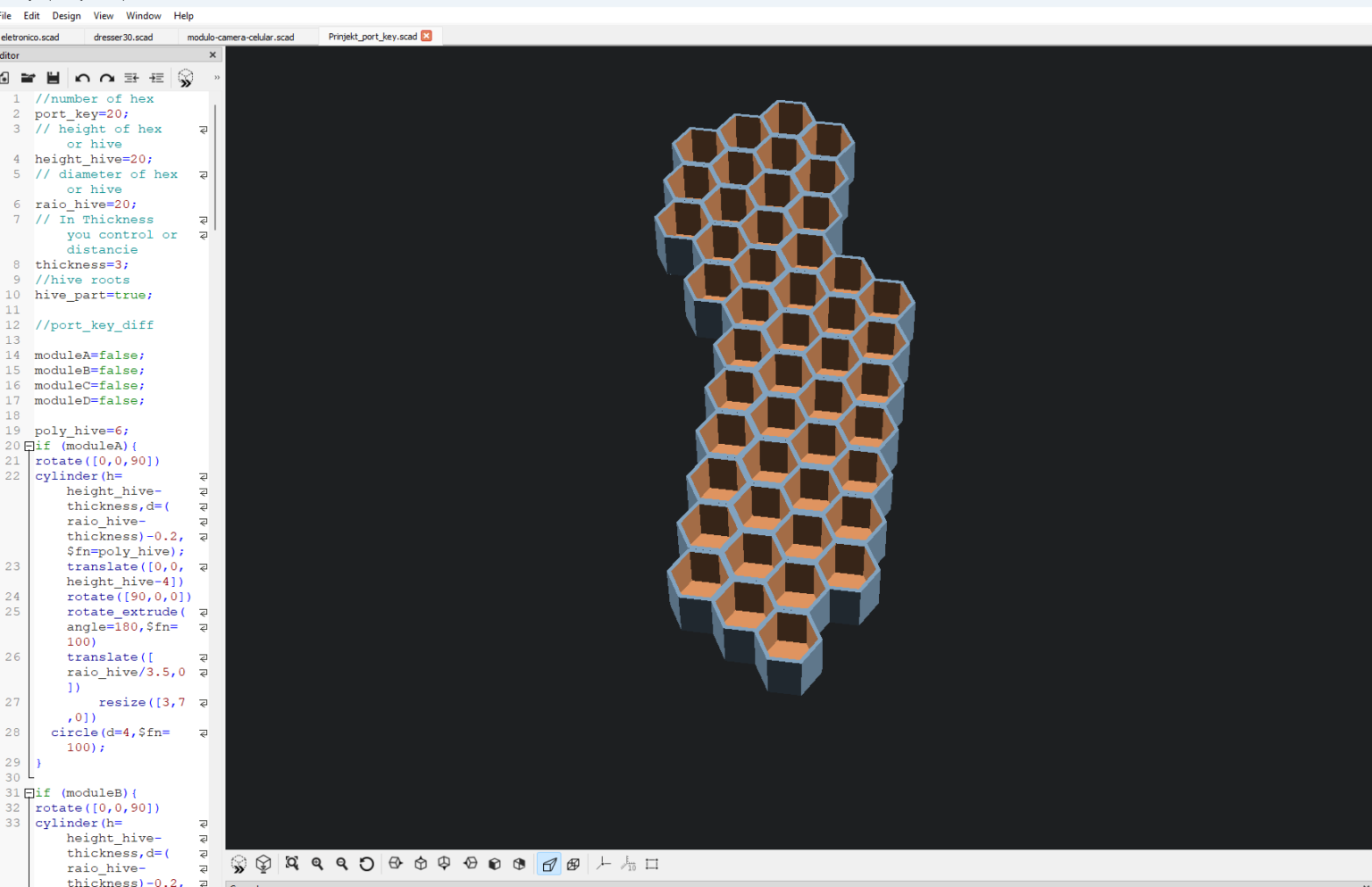1372x887 pixels.
Task: Click rotate([0,0,90]) on line 32
Action: tap(97, 808)
